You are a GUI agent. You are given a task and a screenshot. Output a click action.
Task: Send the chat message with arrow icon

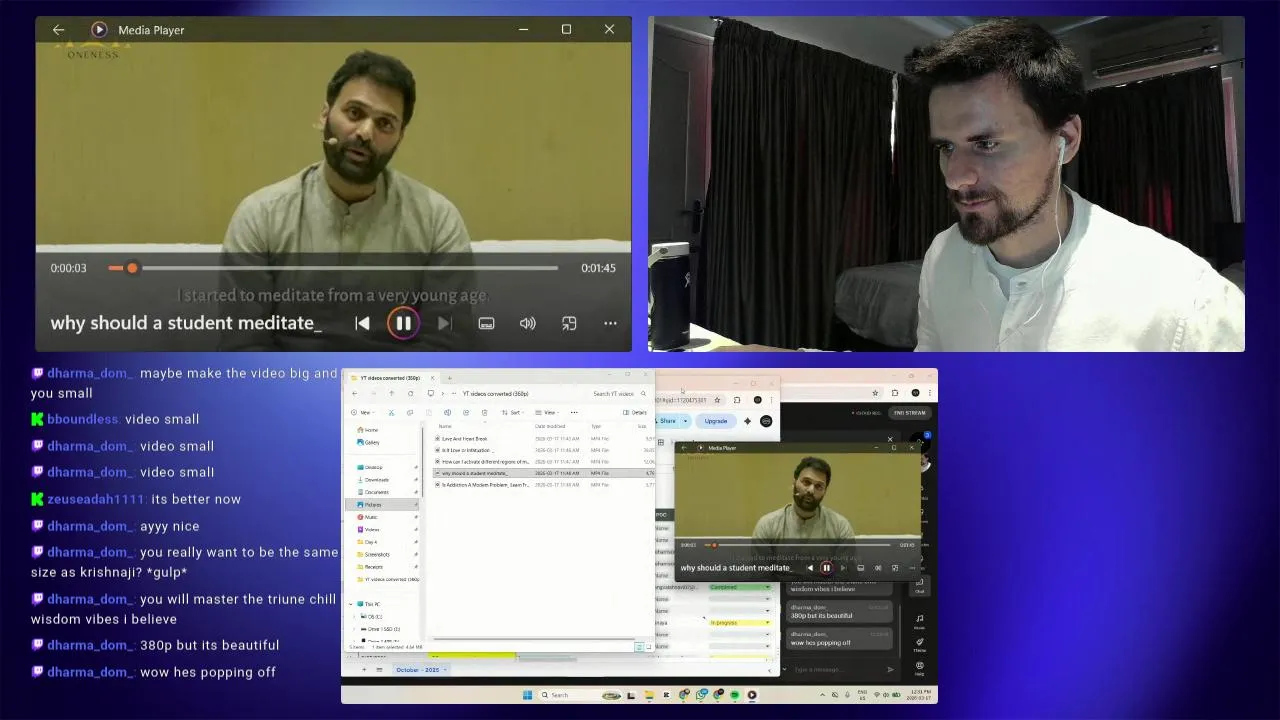[890, 670]
